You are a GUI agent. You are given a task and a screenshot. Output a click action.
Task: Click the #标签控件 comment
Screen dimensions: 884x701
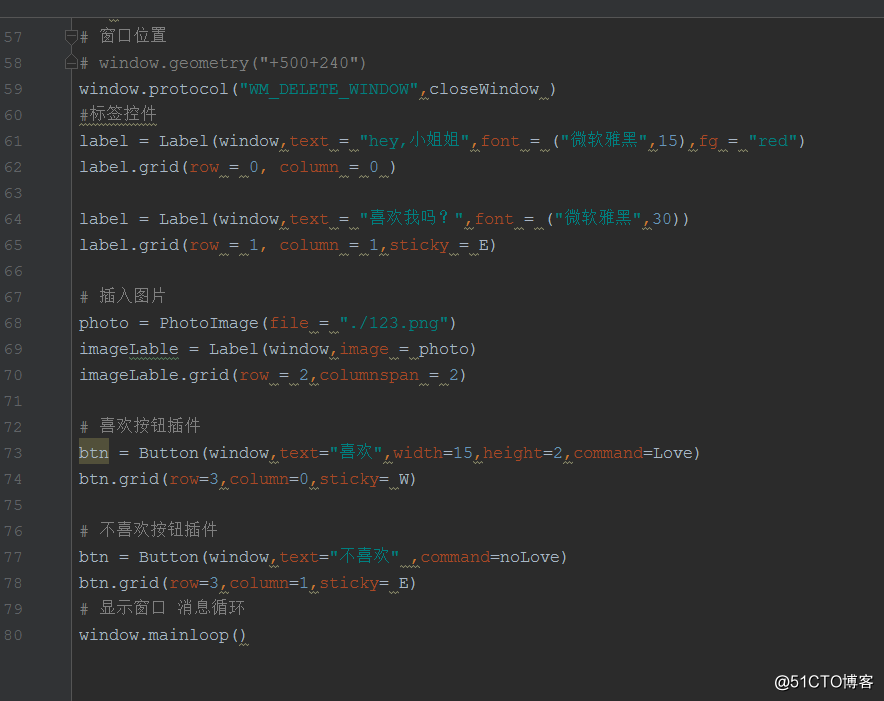(118, 114)
